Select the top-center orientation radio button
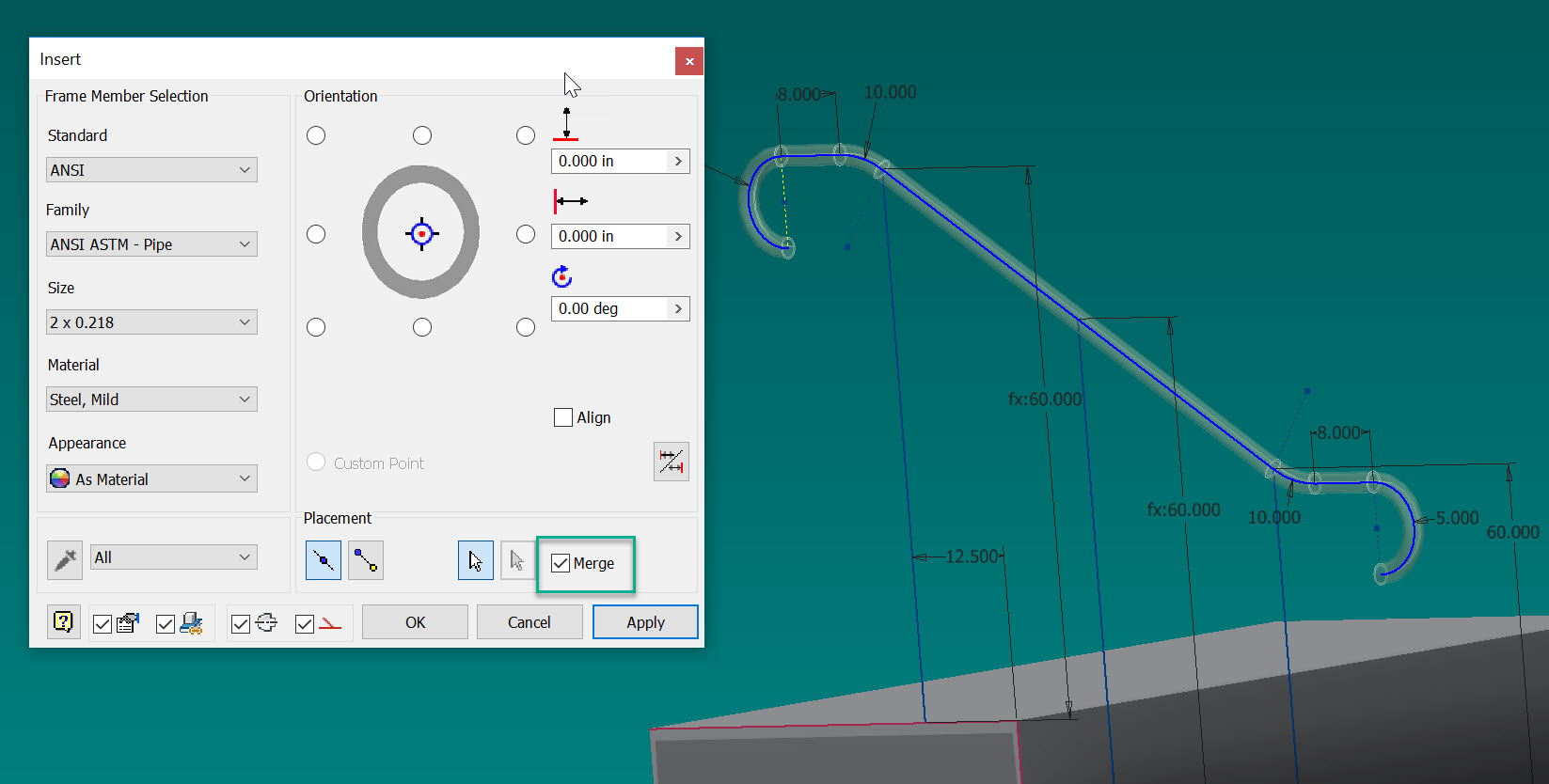The width and height of the screenshot is (1549, 784). coord(422,135)
